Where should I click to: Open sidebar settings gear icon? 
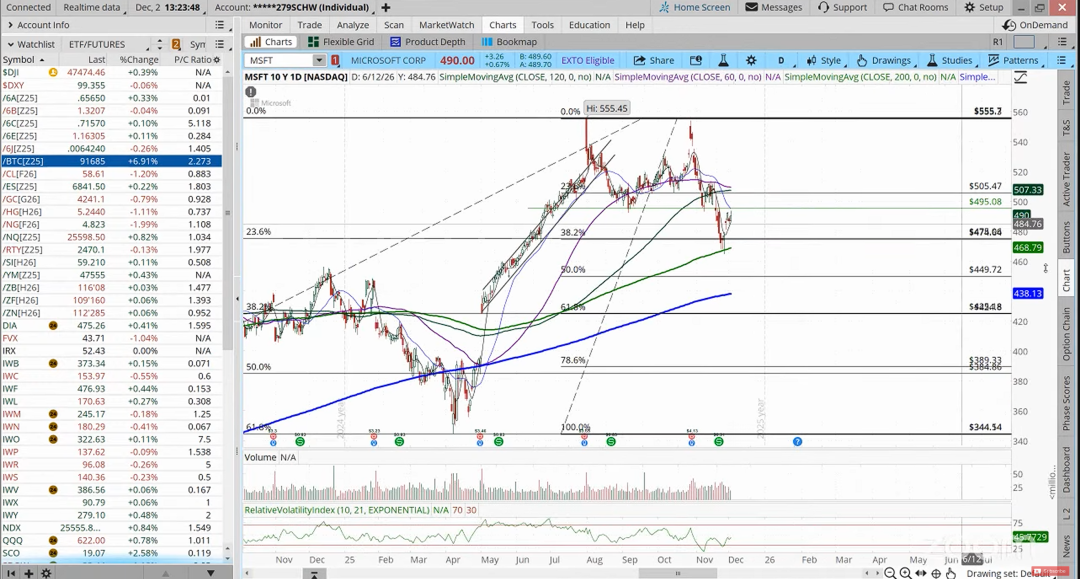(x=46, y=573)
